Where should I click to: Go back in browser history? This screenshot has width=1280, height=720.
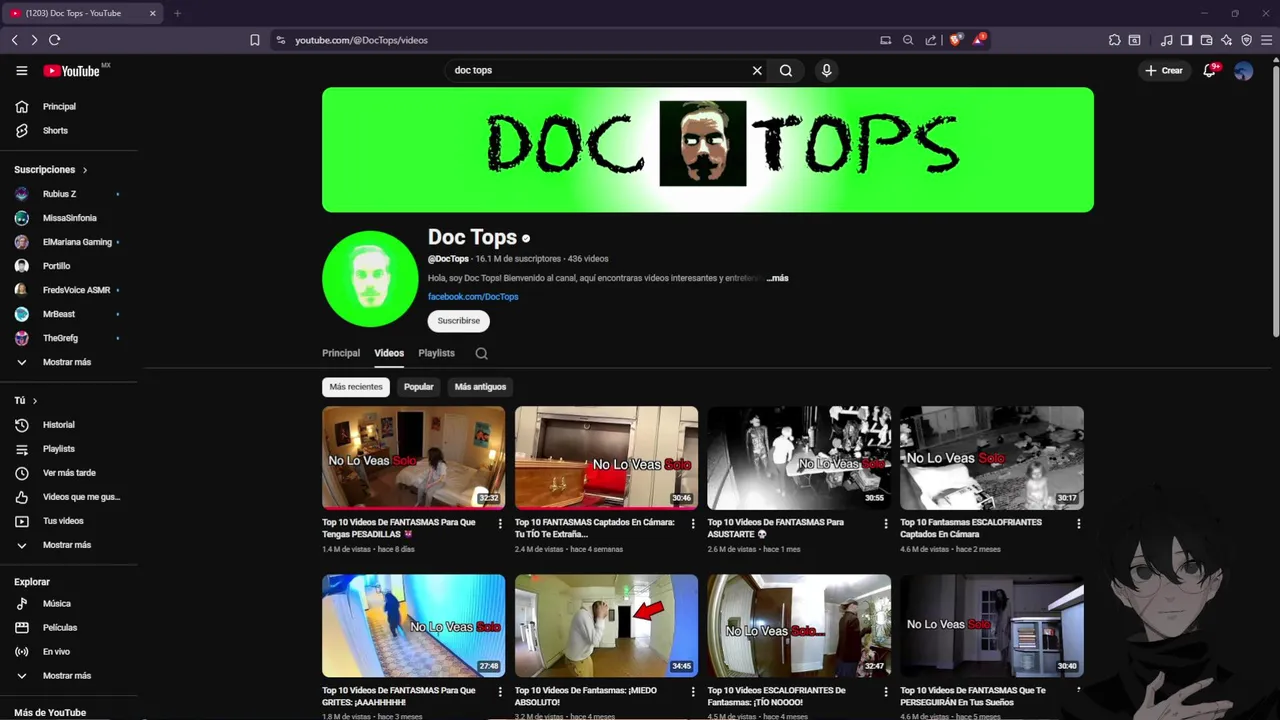[x=14, y=40]
